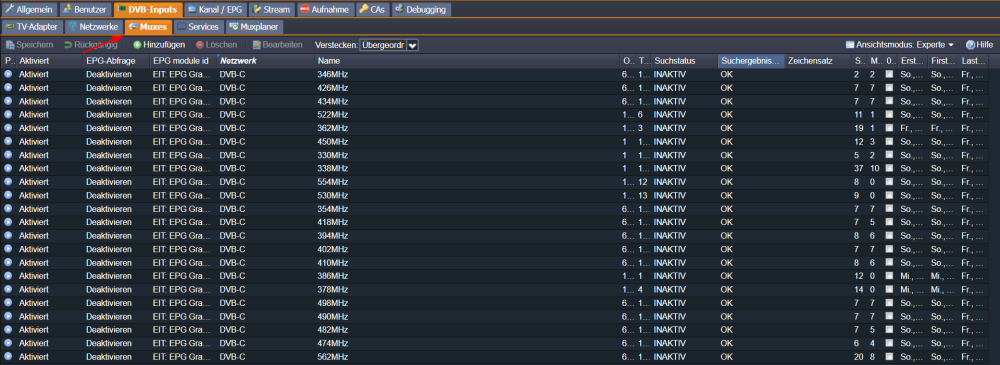The image size is (1000, 365).
Task: Switch to the Debugging tab
Action: pos(422,10)
